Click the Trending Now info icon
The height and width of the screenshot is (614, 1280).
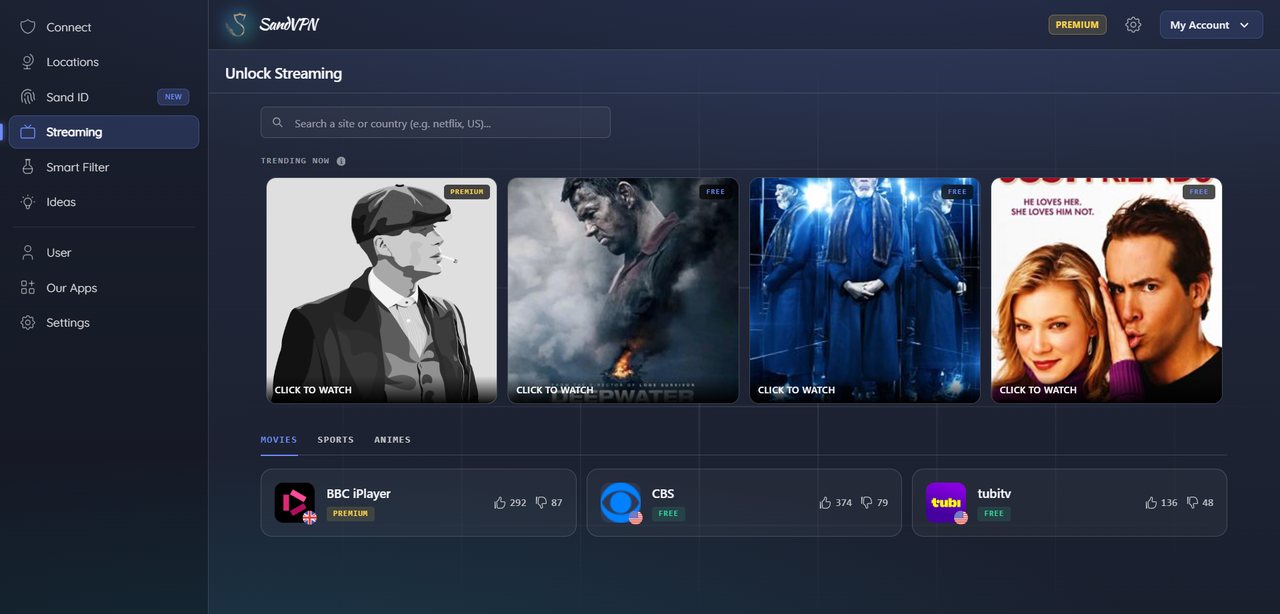point(341,161)
